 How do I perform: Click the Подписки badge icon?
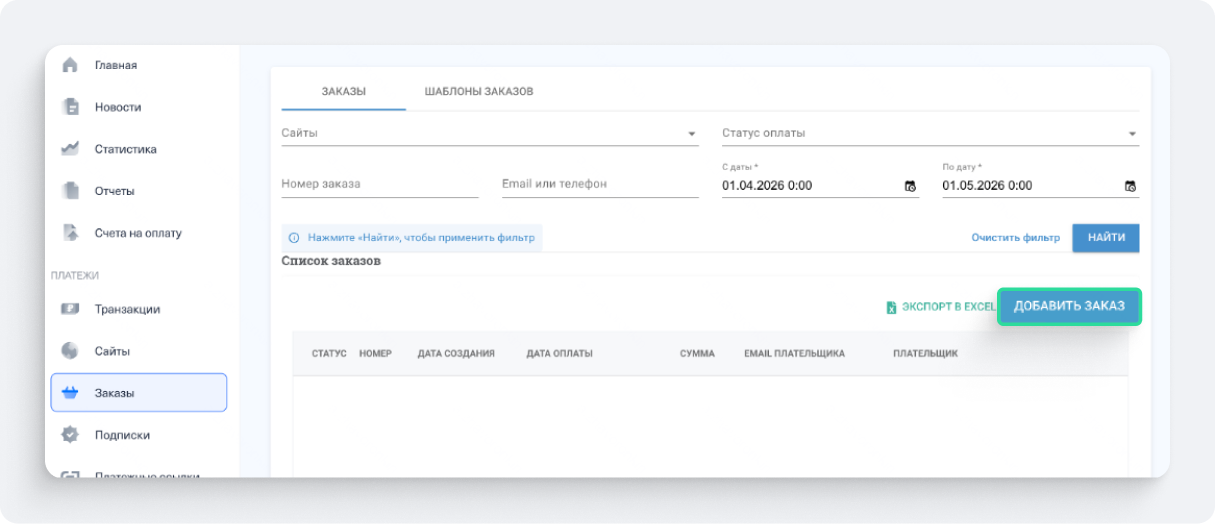click(x=70, y=435)
